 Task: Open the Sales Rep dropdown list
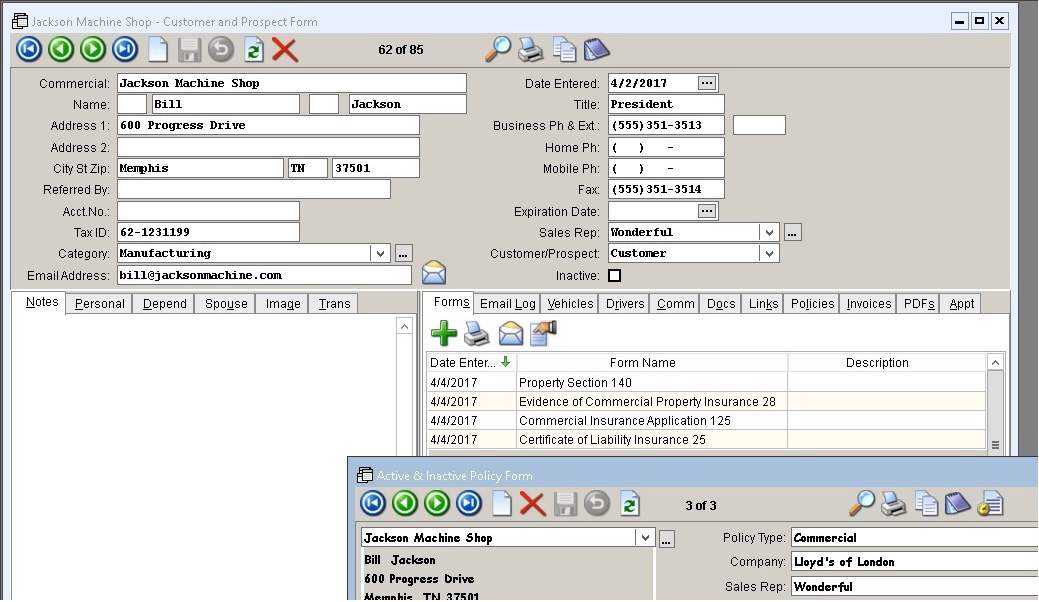768,233
